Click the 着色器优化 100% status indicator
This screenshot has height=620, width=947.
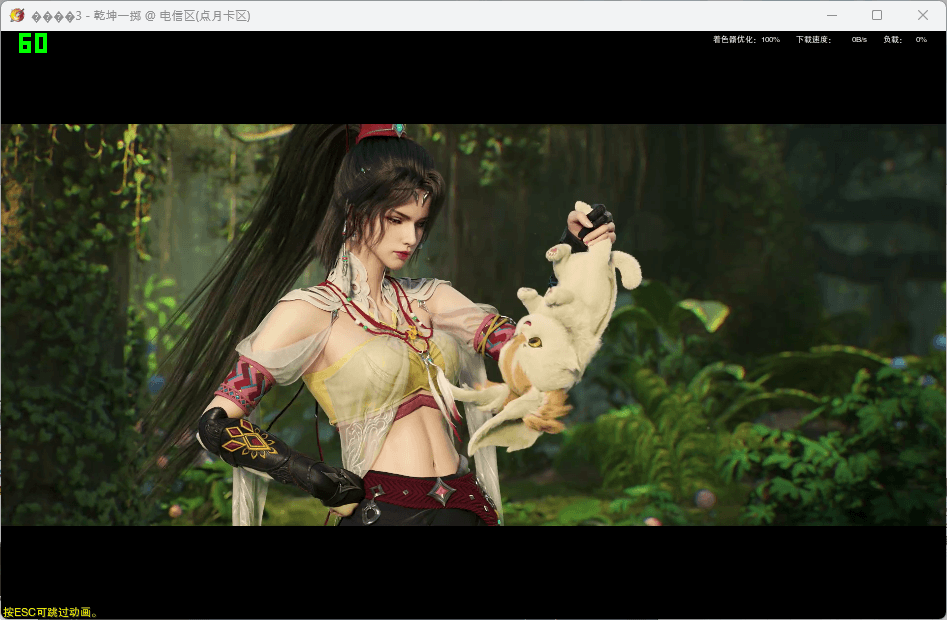(x=746, y=40)
